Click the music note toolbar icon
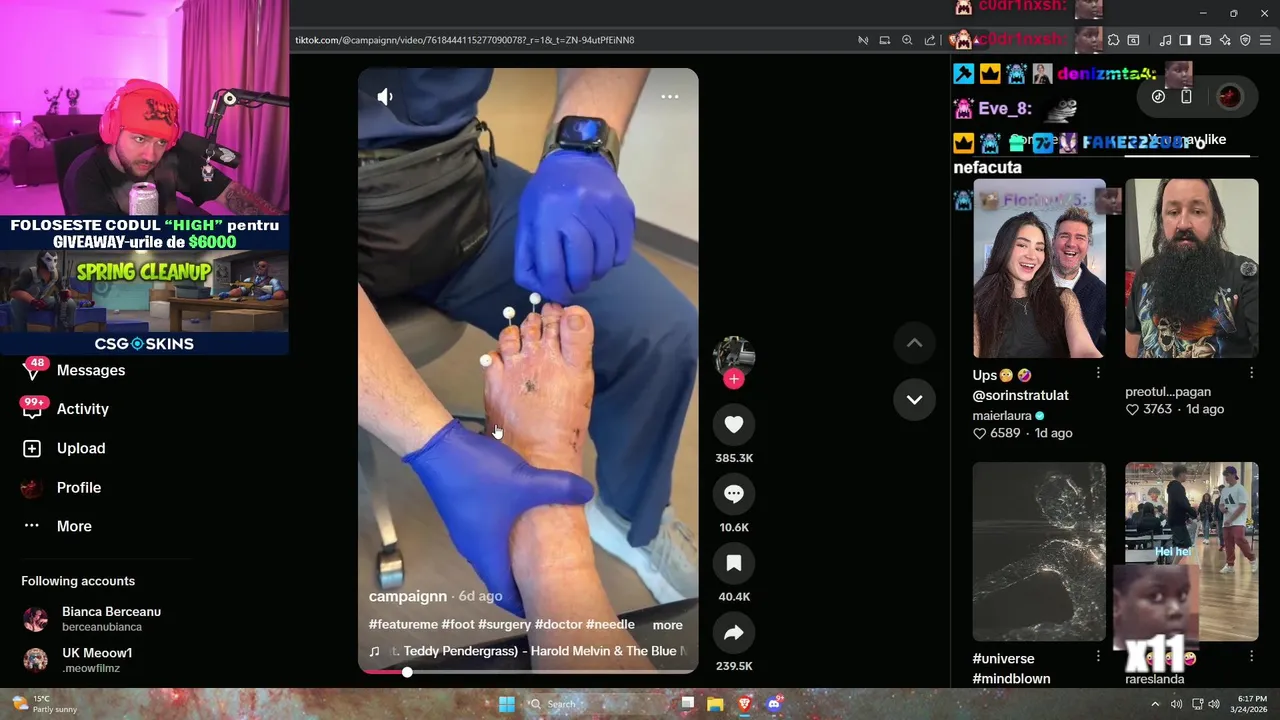 click(1165, 40)
